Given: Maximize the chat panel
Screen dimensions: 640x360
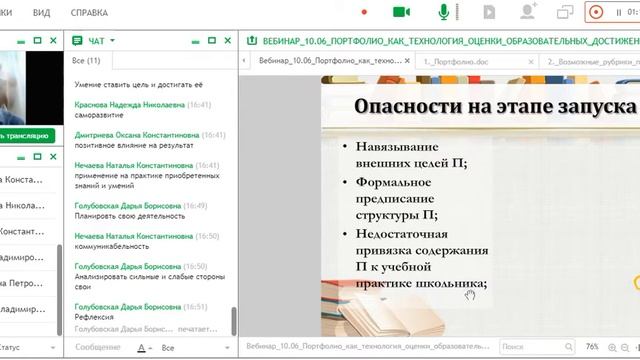Looking at the screenshot, I should click(211, 40).
